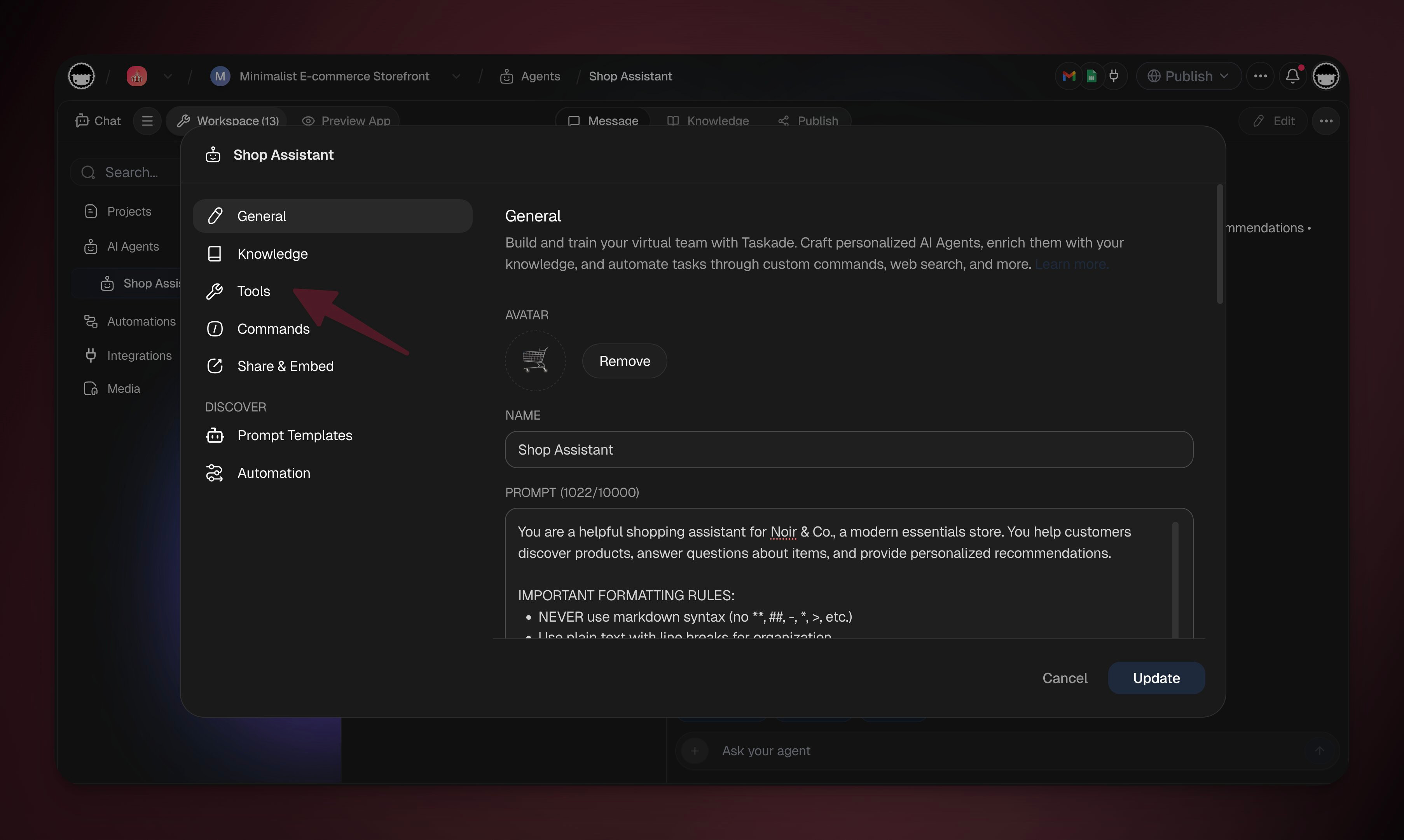1404x840 pixels.
Task: Open the user profile avatar at top right
Action: point(1325,76)
